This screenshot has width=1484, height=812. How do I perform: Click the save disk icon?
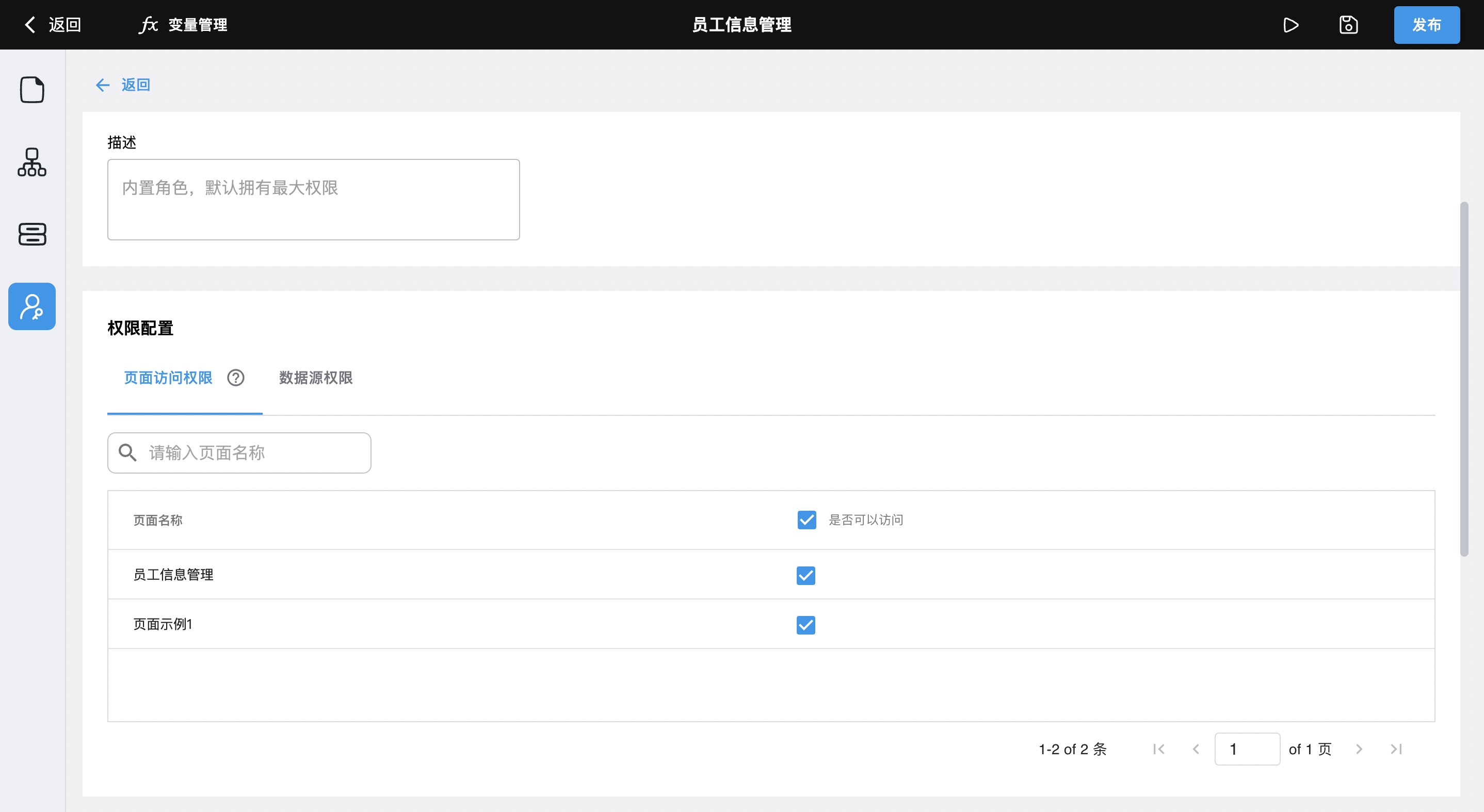pyautogui.click(x=1349, y=25)
